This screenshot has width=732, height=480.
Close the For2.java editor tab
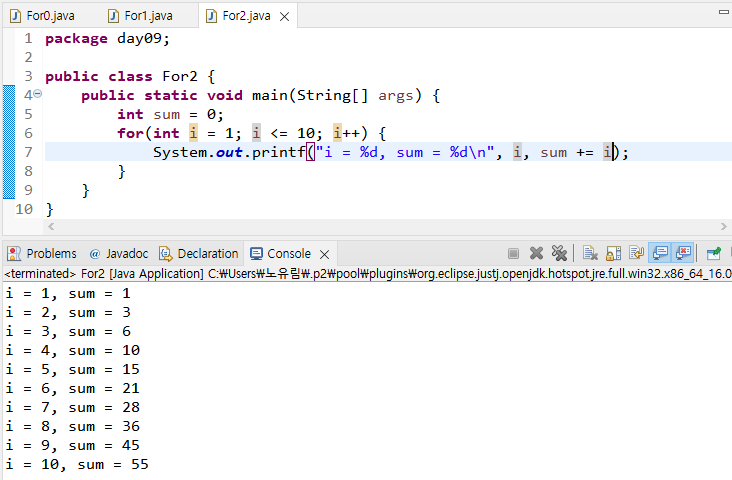pos(284,17)
